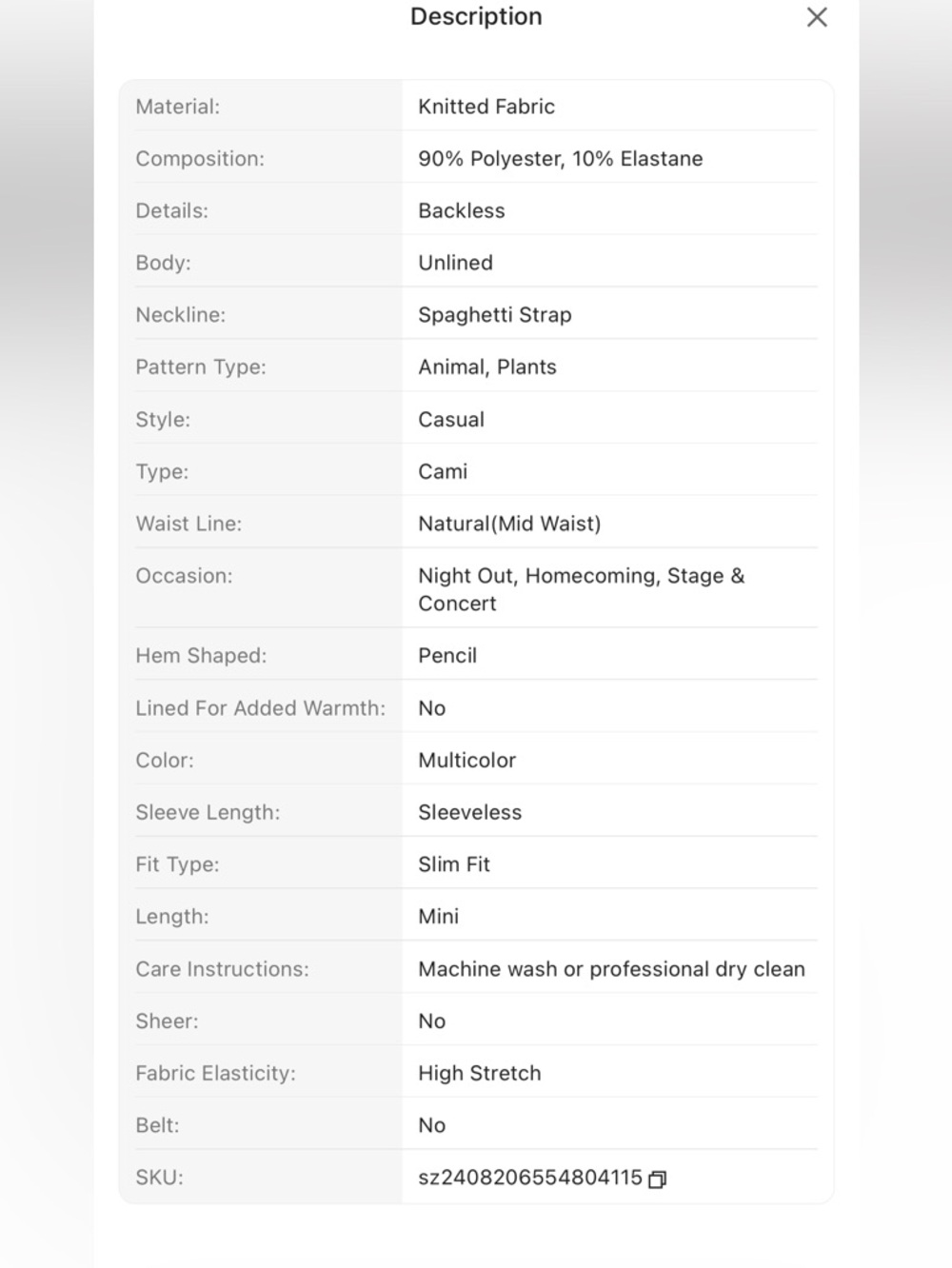The height and width of the screenshot is (1268, 952).
Task: Click the Waist Line value Natural(Mid Waist)
Action: pos(509,524)
